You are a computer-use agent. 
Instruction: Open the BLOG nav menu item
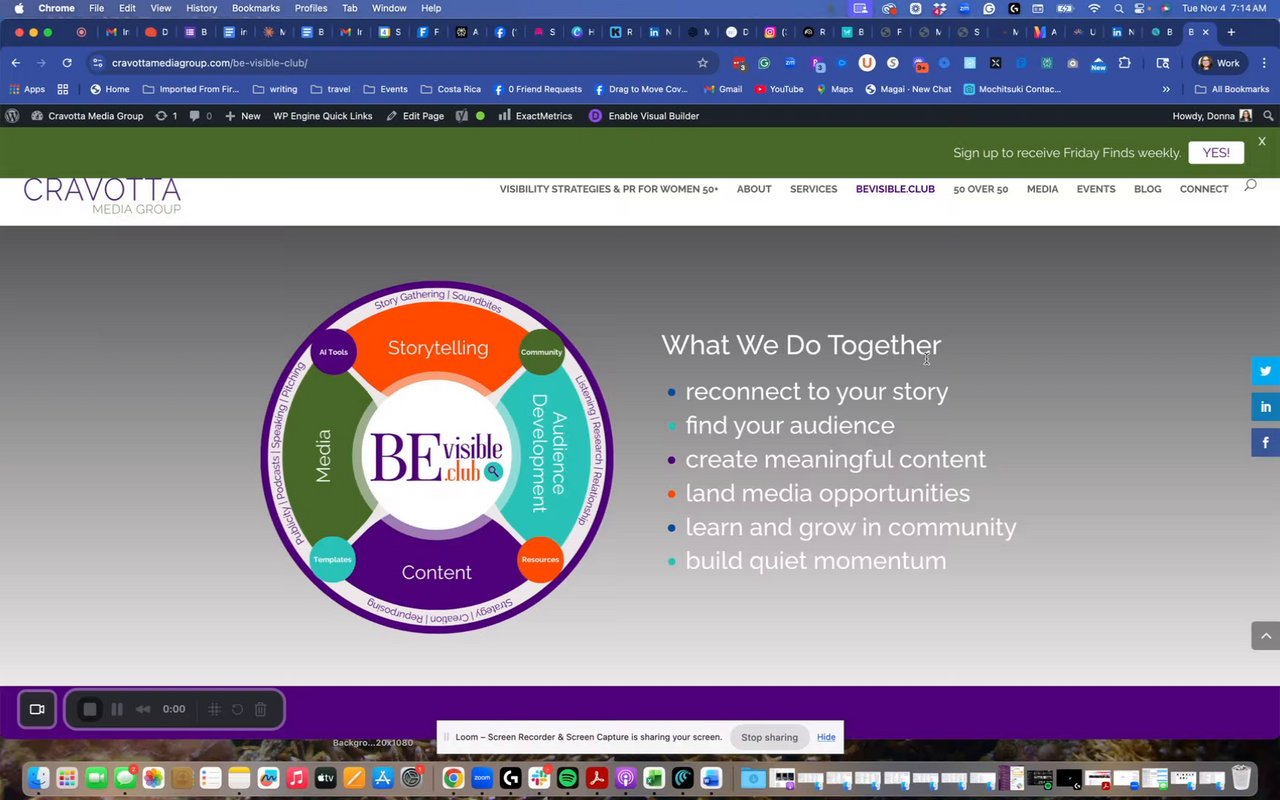(x=1148, y=189)
